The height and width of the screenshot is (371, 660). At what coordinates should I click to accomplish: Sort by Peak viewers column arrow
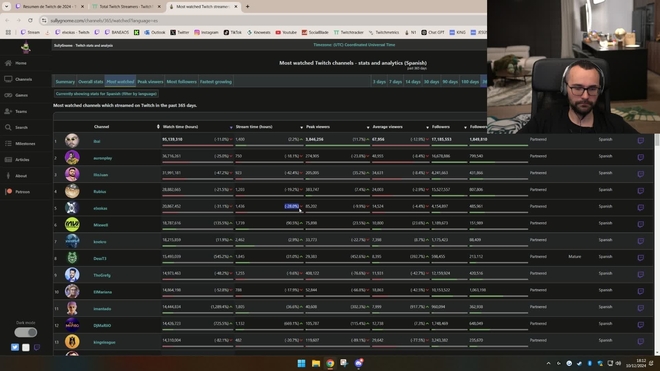click(367, 127)
